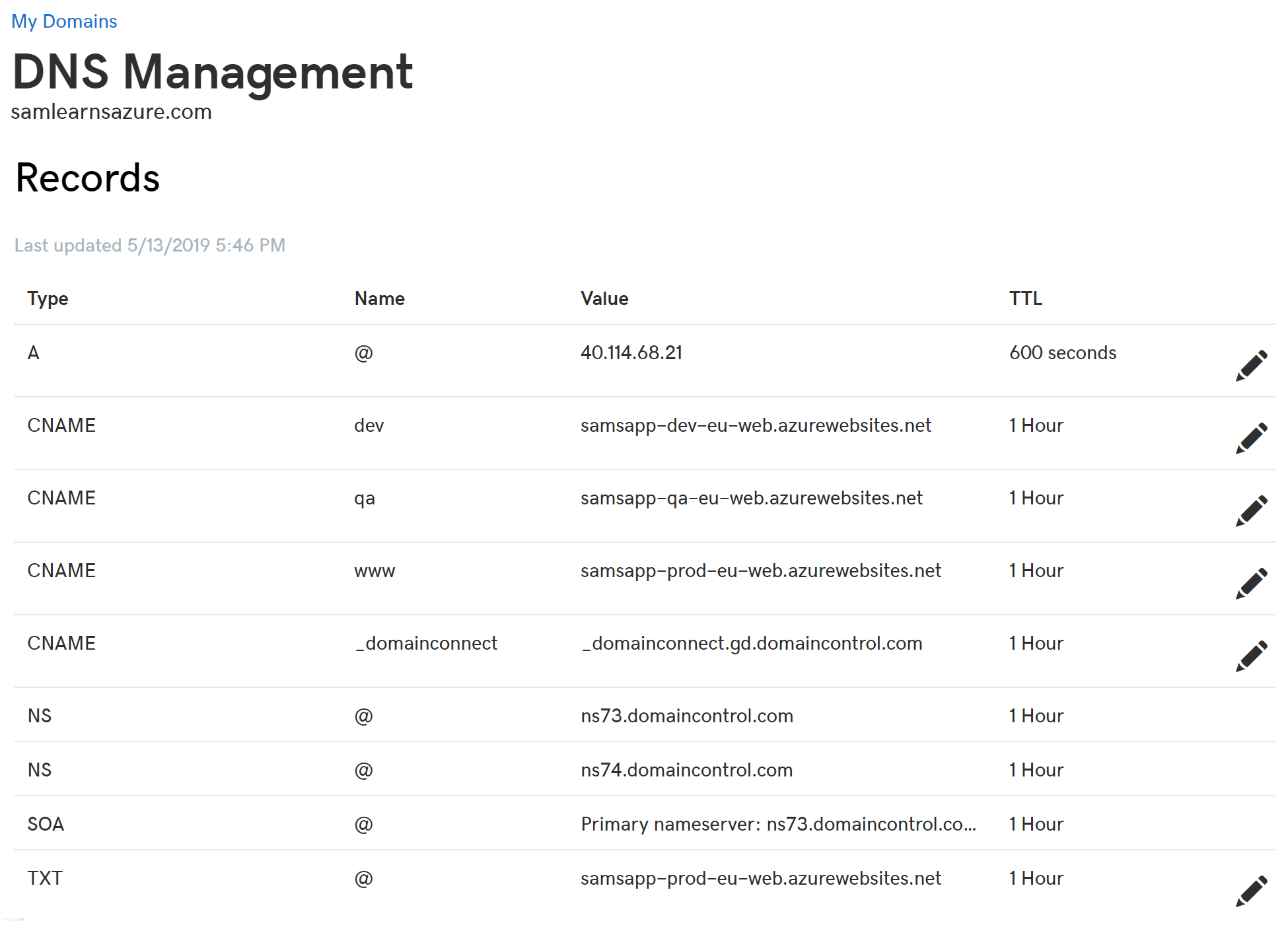Click the Value column header
Viewport: 1288px width, 927px height.
[604, 298]
